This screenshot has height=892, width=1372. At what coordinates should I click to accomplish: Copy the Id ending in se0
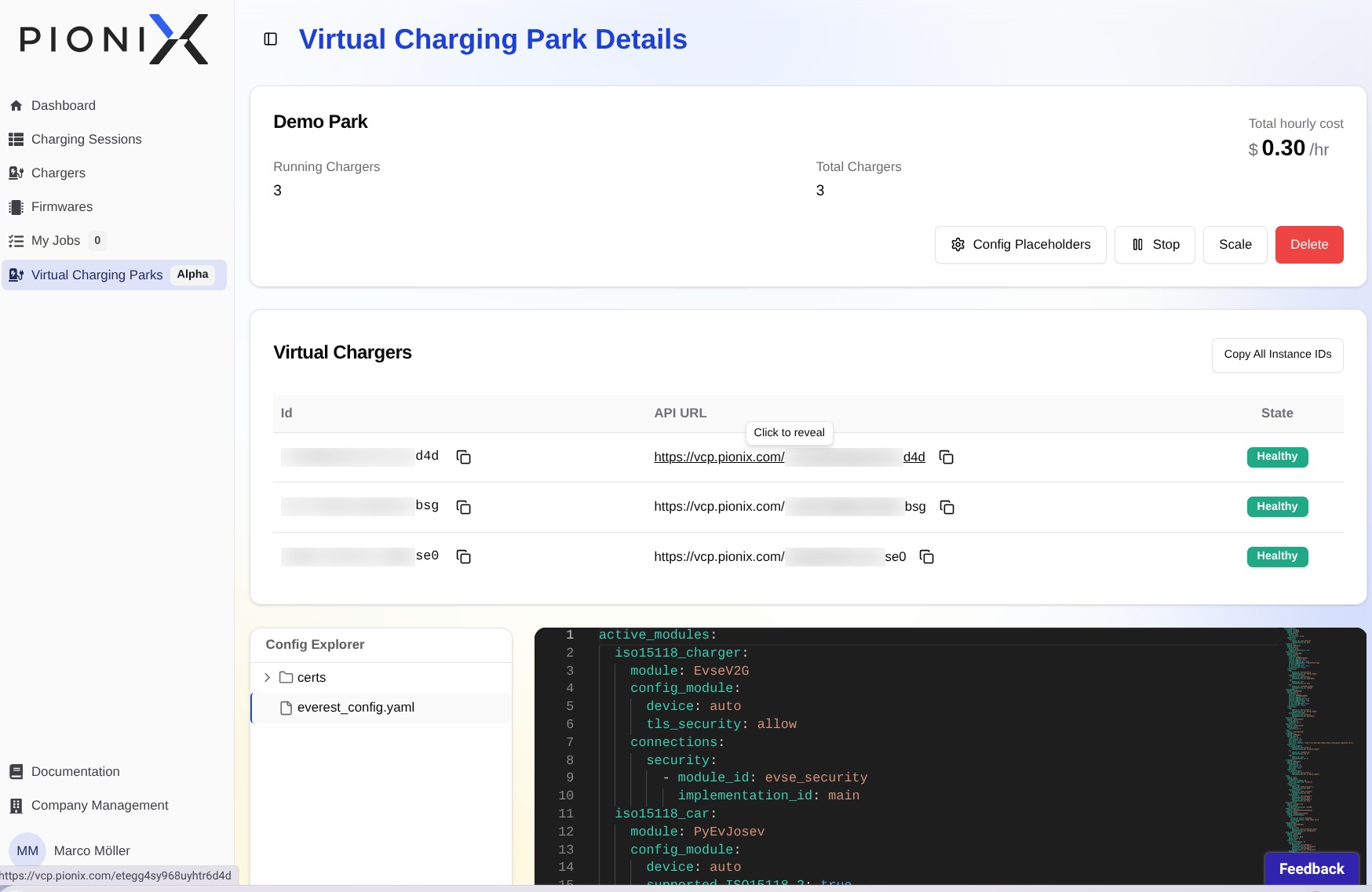tap(464, 556)
